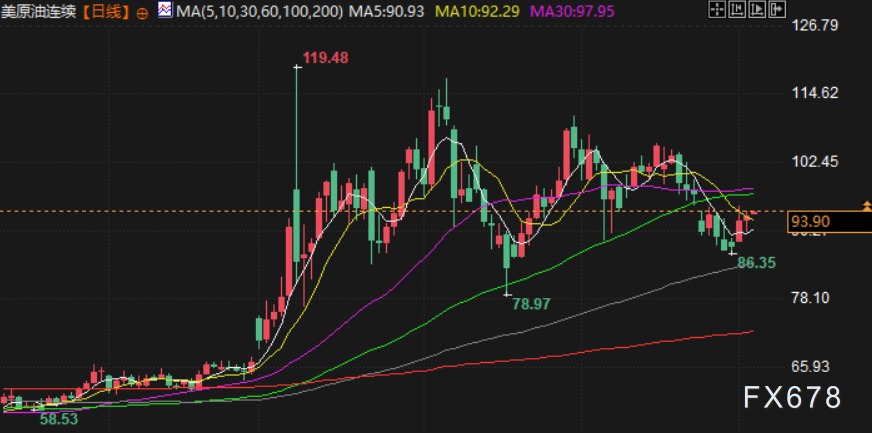The image size is (872, 433).
Task: Click the purple MA30:97.95 legend
Action: [571, 11]
